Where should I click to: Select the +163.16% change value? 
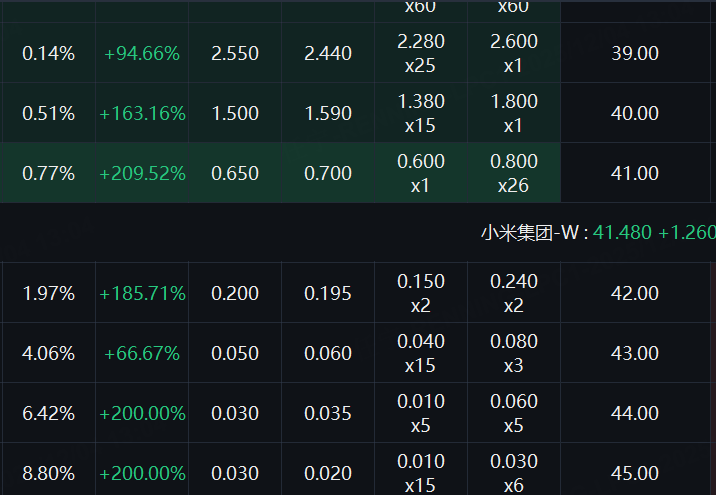(142, 113)
